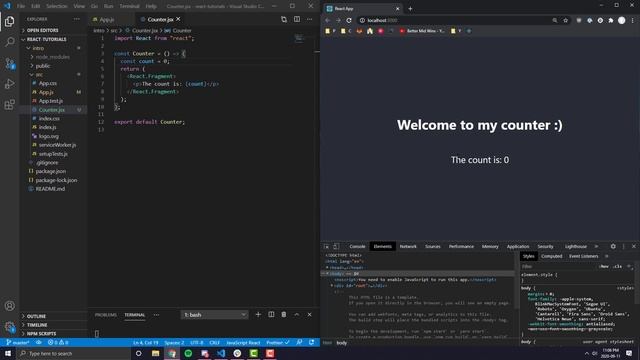Open the File menu in VS Code

(x=21, y=6)
